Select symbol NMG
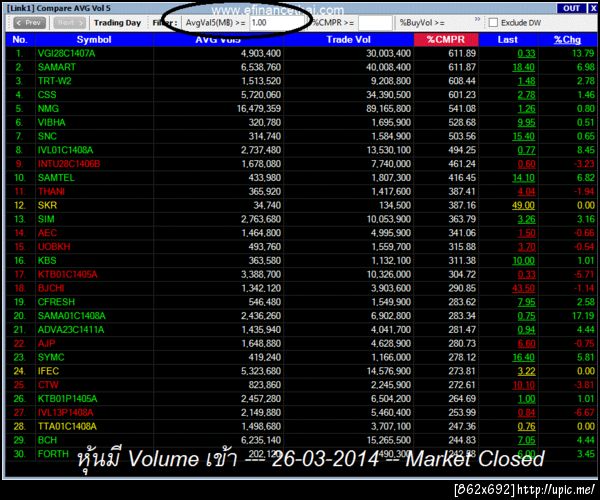600x500 pixels. coord(48,109)
